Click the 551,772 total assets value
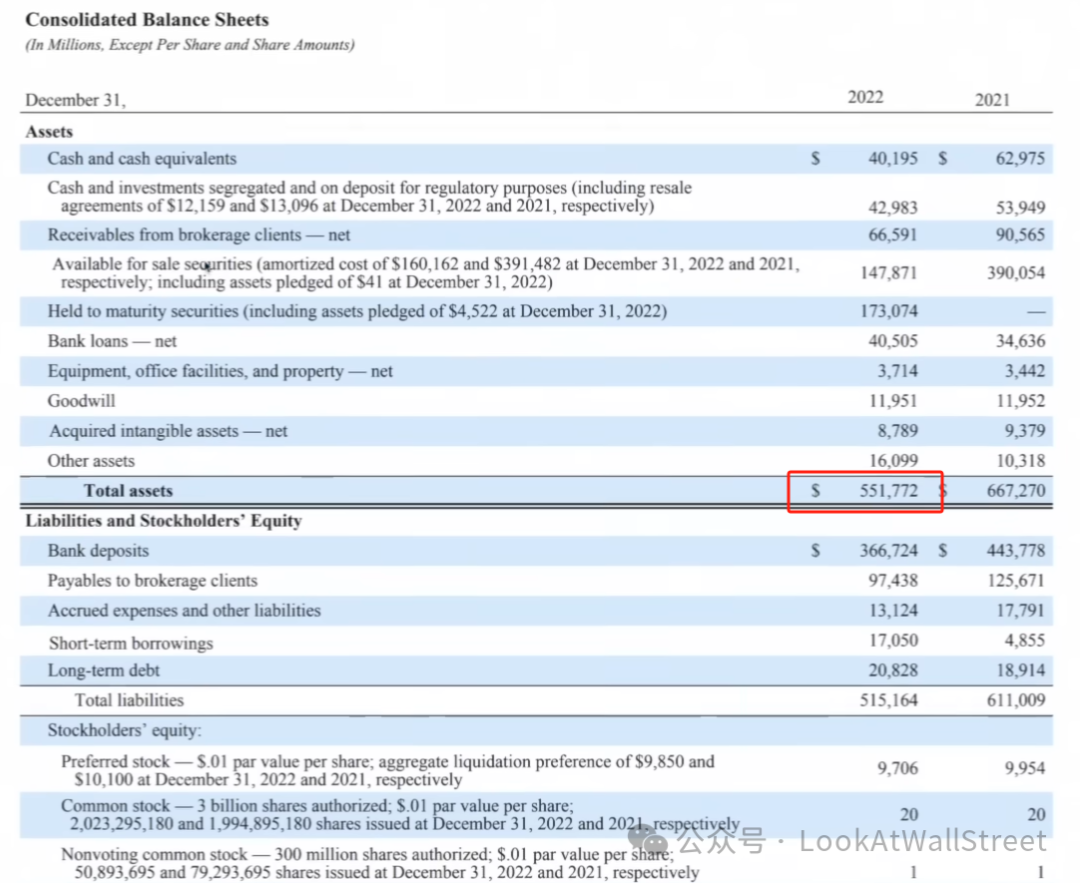The image size is (1080, 883). click(x=889, y=491)
